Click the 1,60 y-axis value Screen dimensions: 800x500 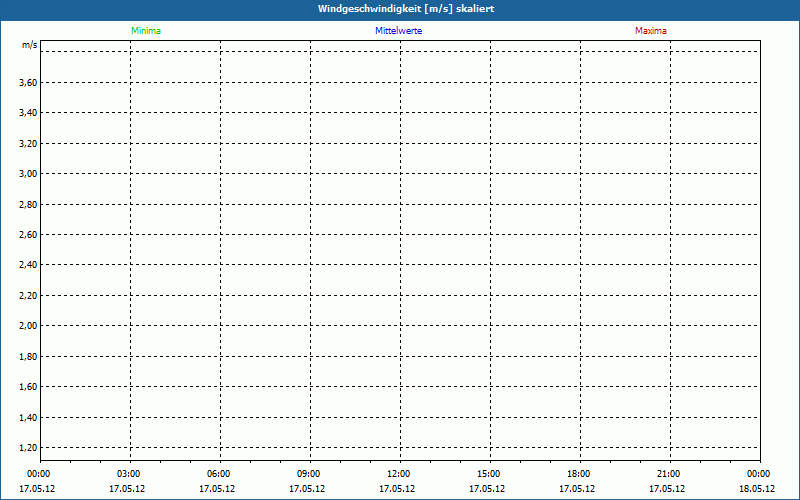coord(28,387)
